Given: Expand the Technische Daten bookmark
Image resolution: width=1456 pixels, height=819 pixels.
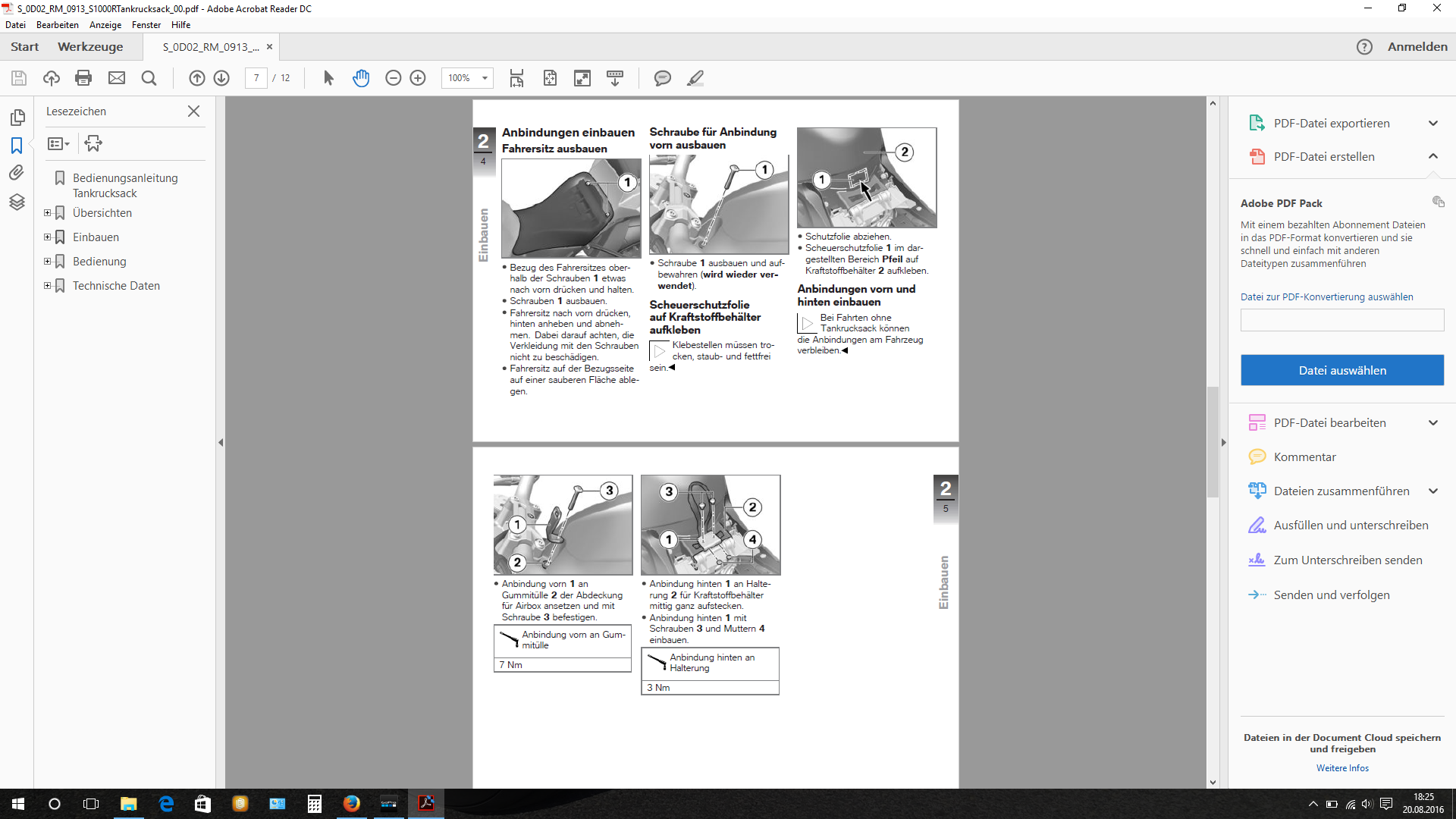Looking at the screenshot, I should [x=47, y=286].
